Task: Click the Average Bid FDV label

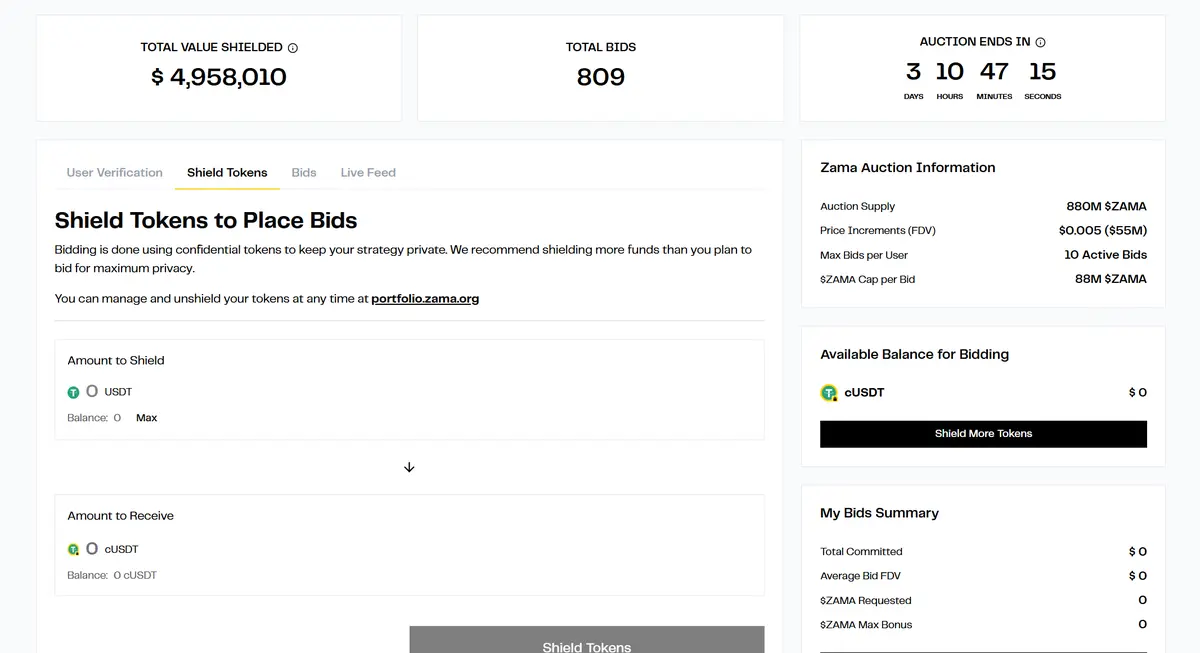Action: pyautogui.click(x=860, y=576)
